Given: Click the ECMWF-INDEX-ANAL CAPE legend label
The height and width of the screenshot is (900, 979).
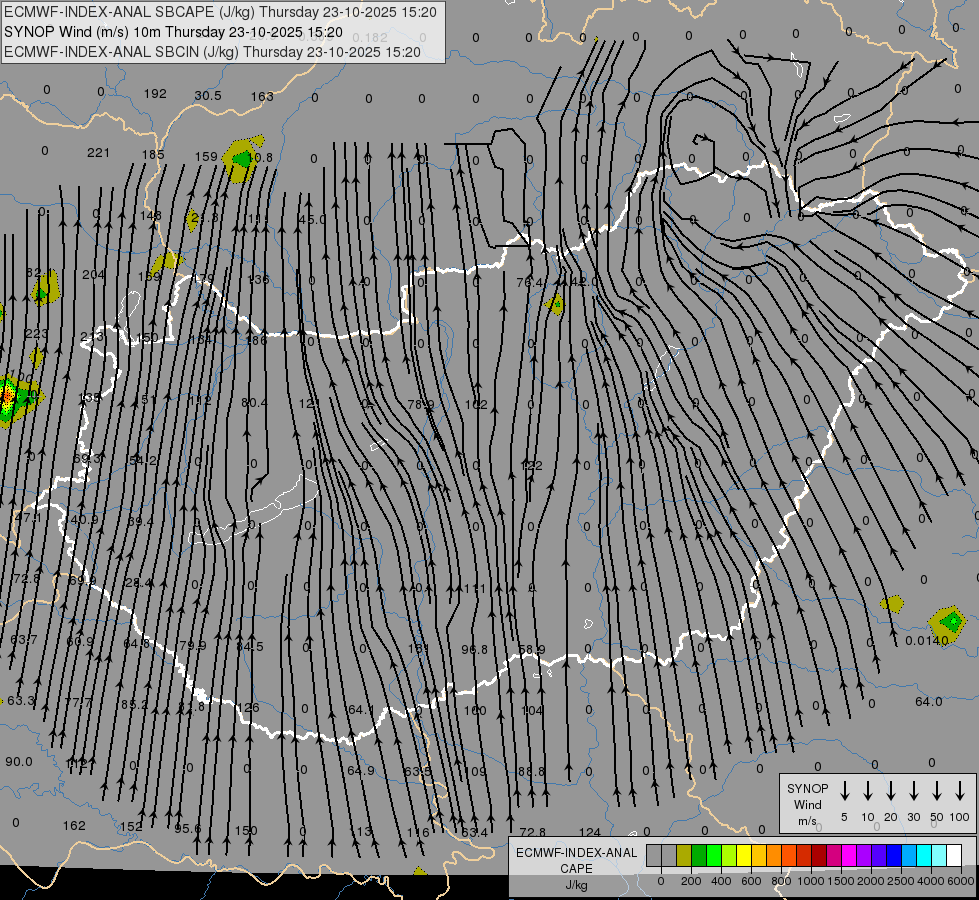Looking at the screenshot, I should 576,868.
